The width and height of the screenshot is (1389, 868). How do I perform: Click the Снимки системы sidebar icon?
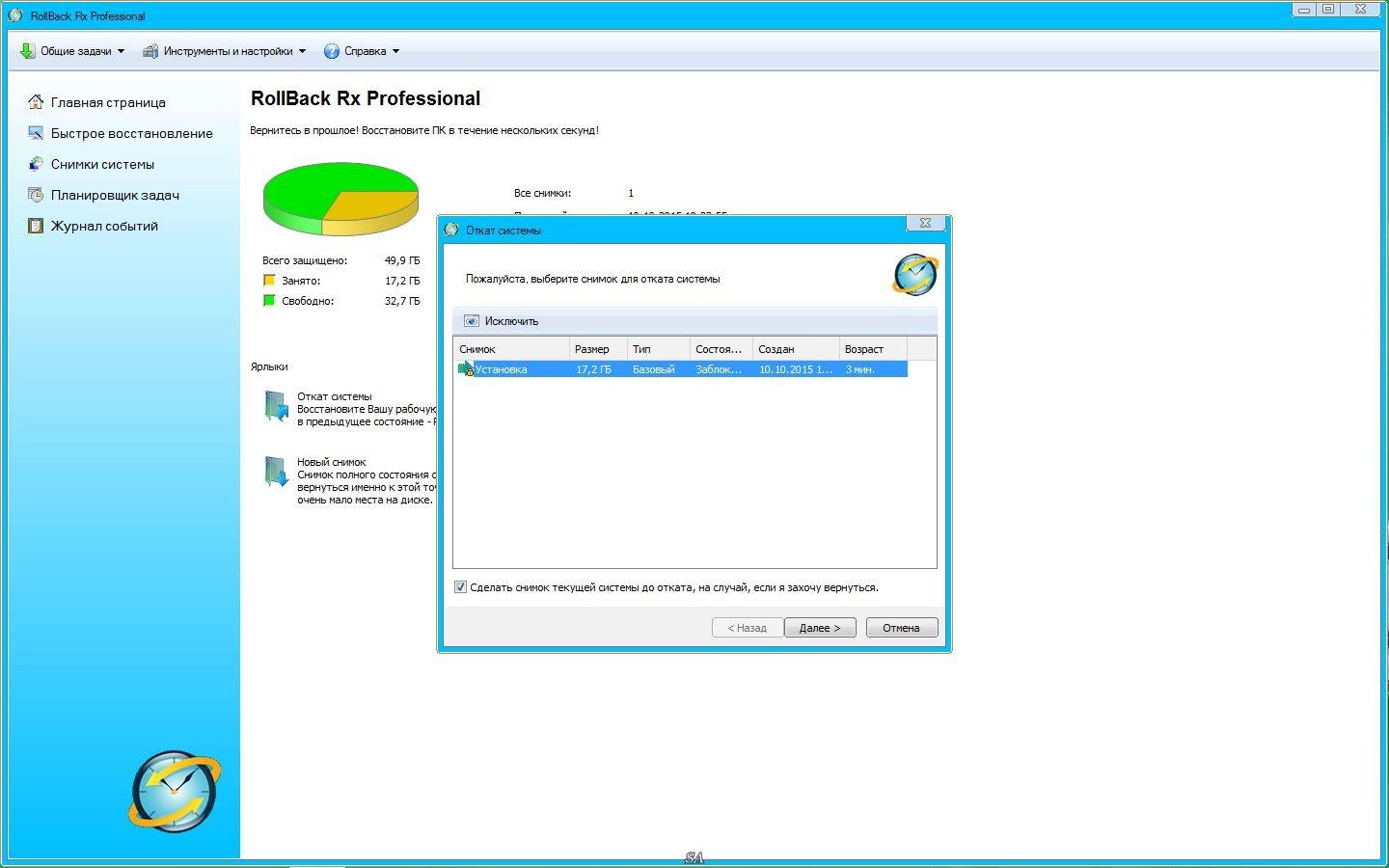tap(36, 164)
